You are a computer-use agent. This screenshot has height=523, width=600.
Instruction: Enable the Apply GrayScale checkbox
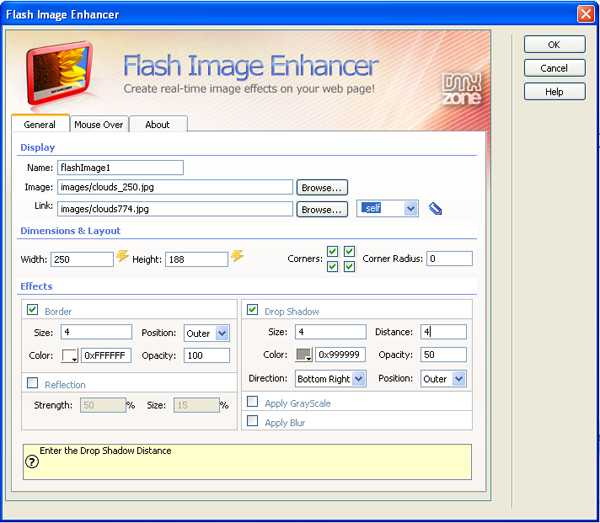coord(252,402)
